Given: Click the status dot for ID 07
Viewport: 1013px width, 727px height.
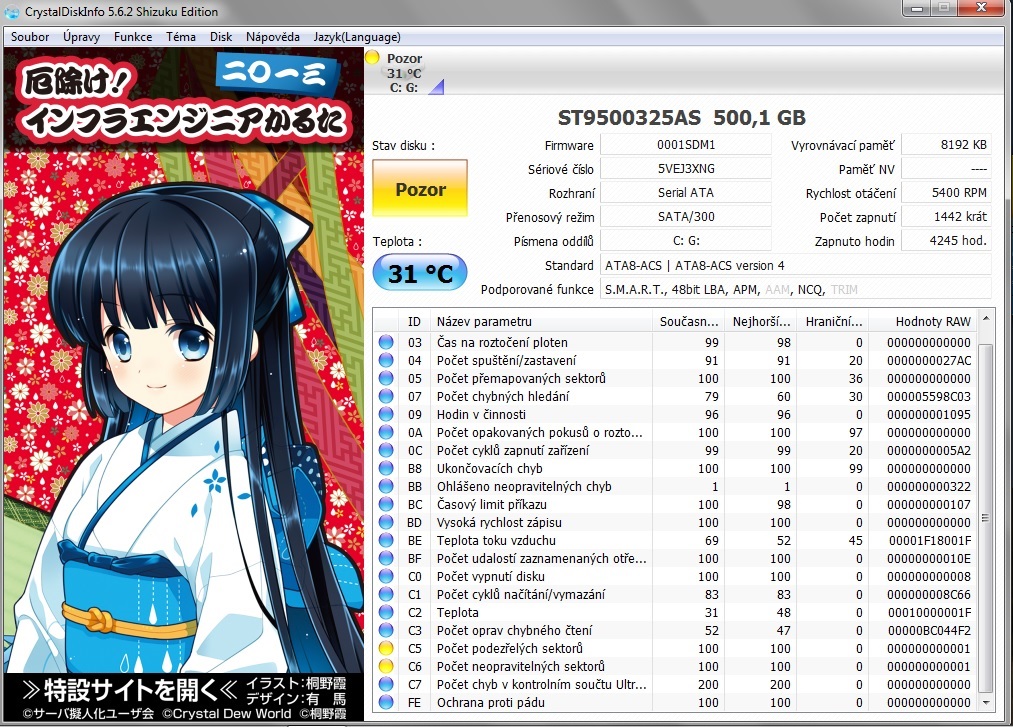Looking at the screenshot, I should click(386, 396).
